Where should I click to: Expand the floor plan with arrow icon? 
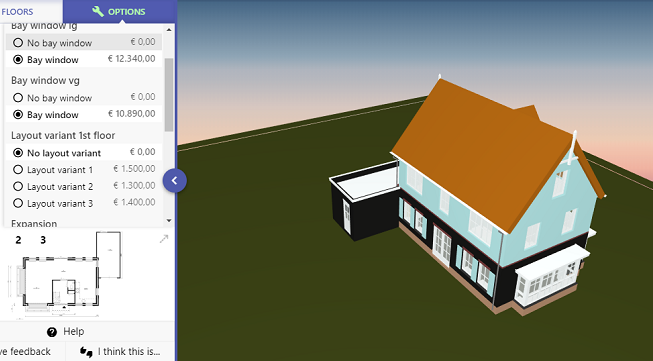164,239
